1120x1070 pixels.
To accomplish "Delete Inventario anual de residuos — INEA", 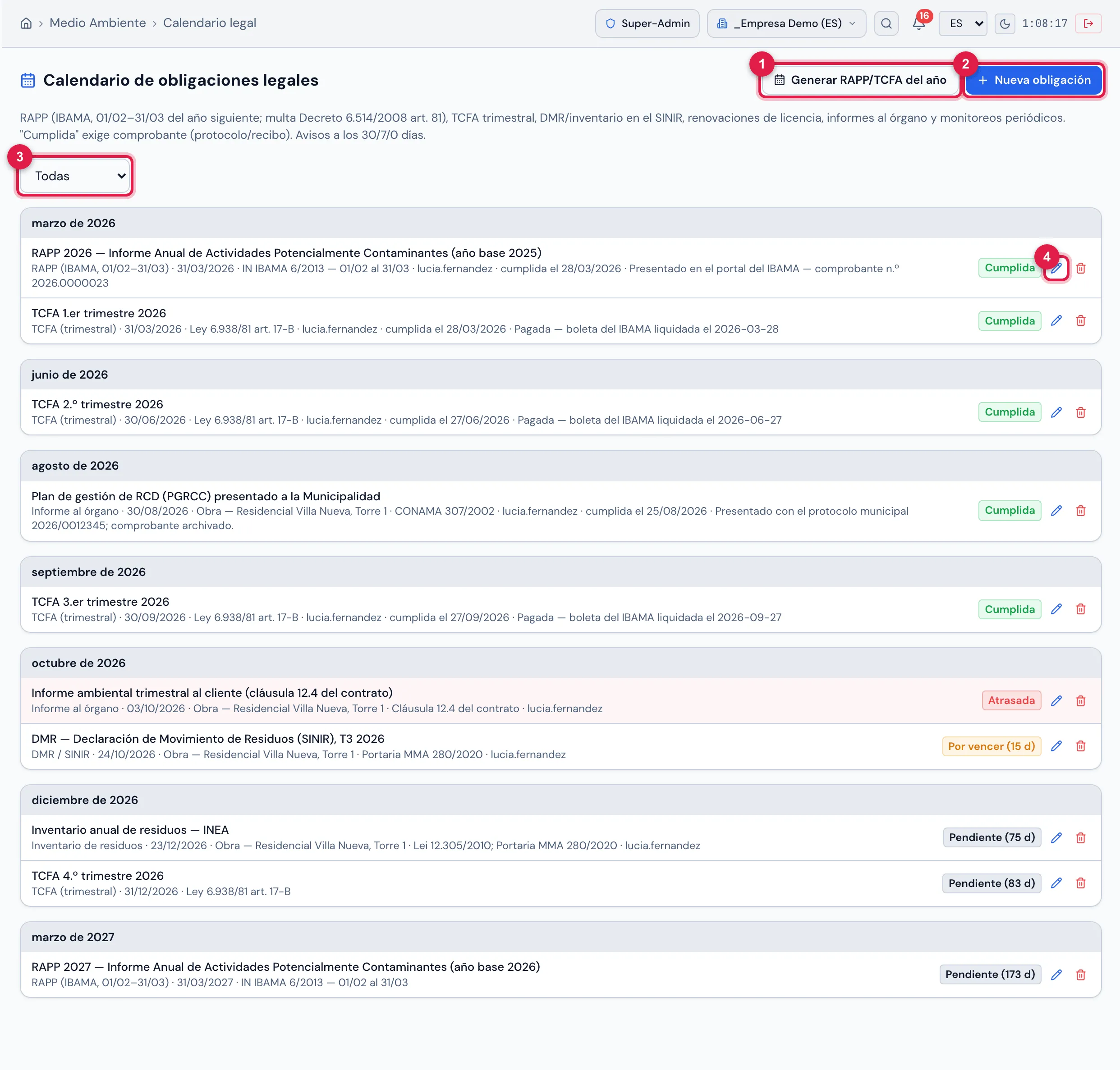I will (1081, 837).
